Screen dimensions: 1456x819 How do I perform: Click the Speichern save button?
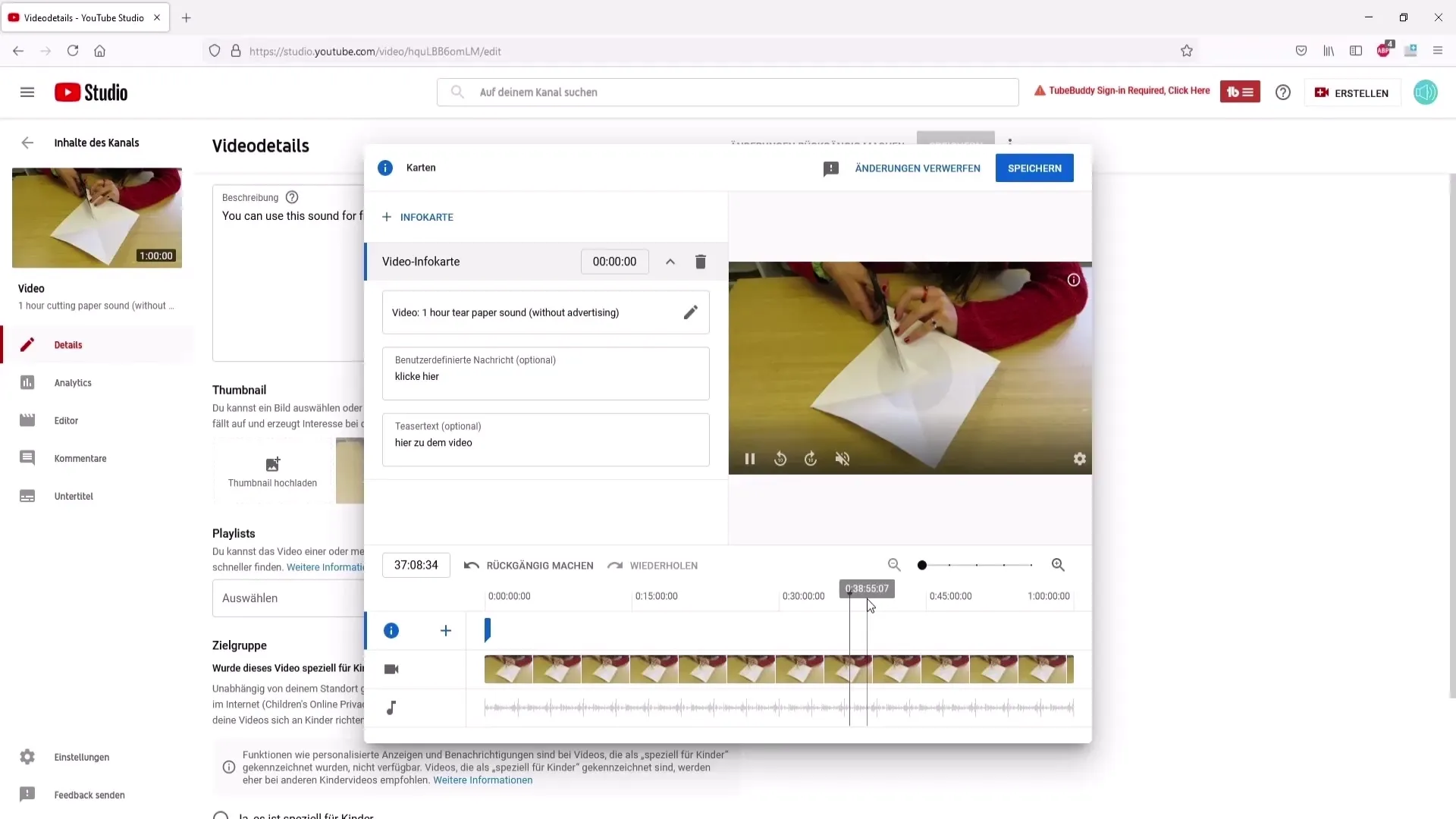click(1035, 168)
